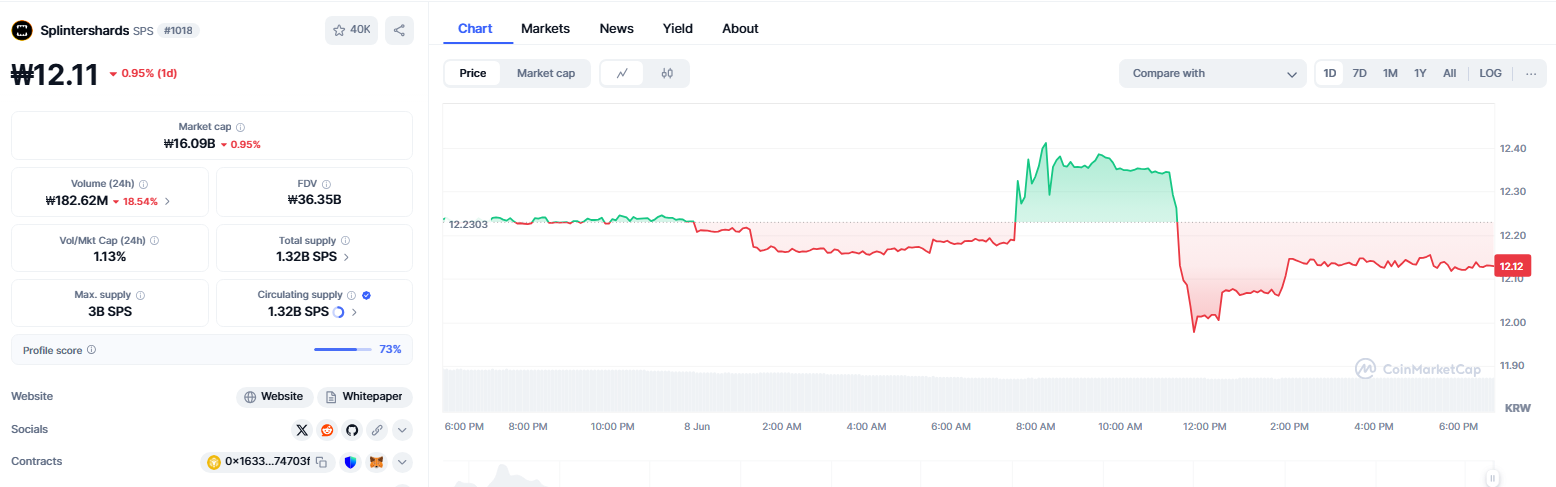Set chart range to 1M
This screenshot has width=1556, height=487.
pos(1390,73)
